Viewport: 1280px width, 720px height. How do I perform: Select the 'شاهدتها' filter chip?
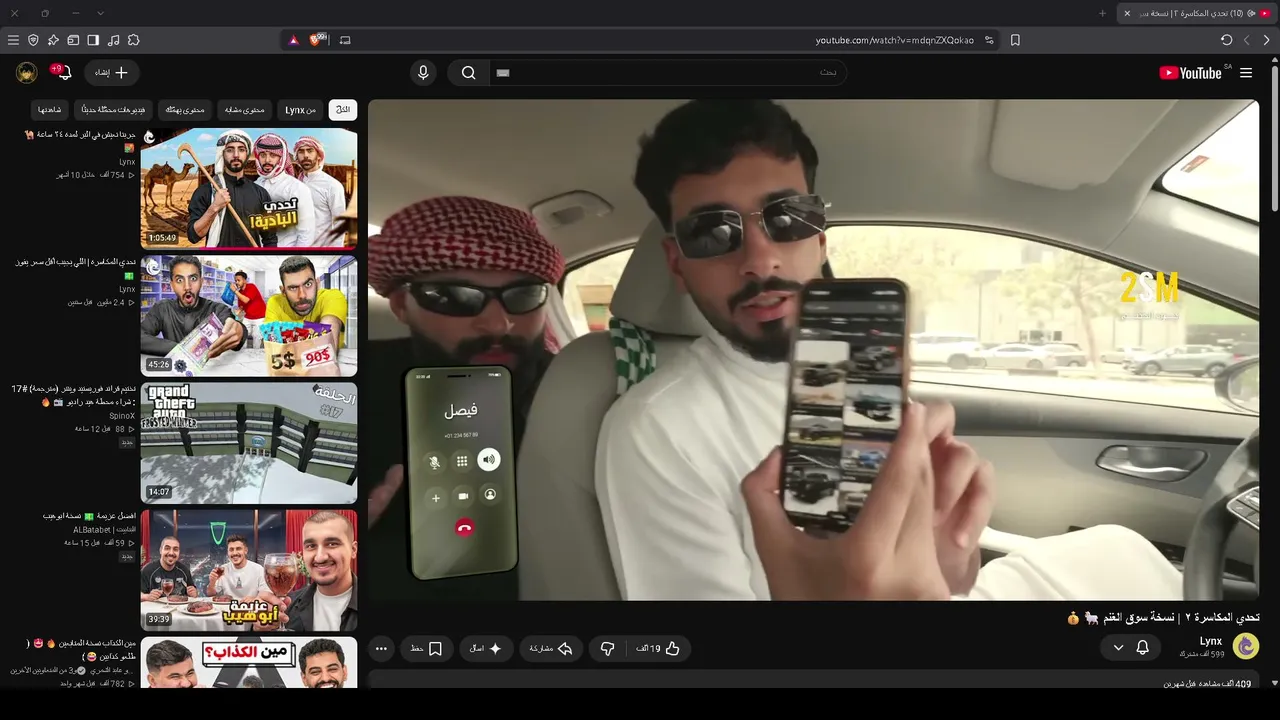coord(50,110)
